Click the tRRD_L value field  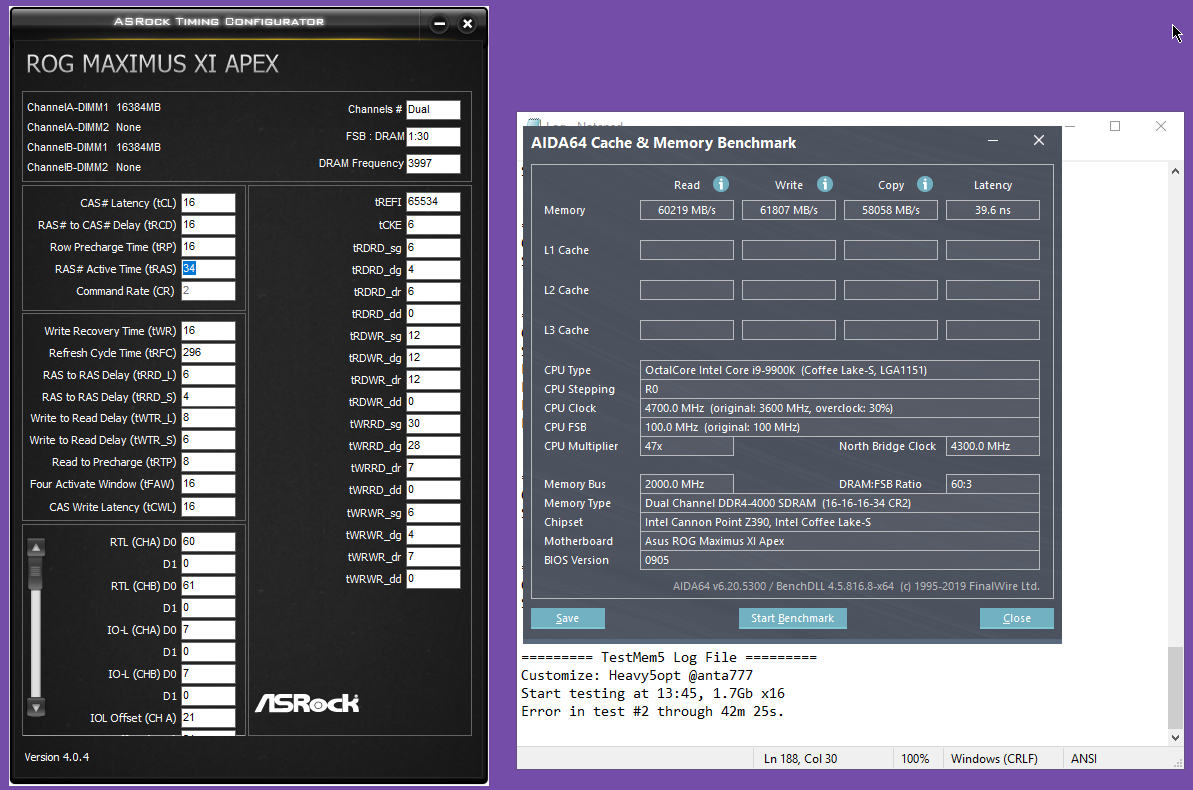[x=208, y=374]
